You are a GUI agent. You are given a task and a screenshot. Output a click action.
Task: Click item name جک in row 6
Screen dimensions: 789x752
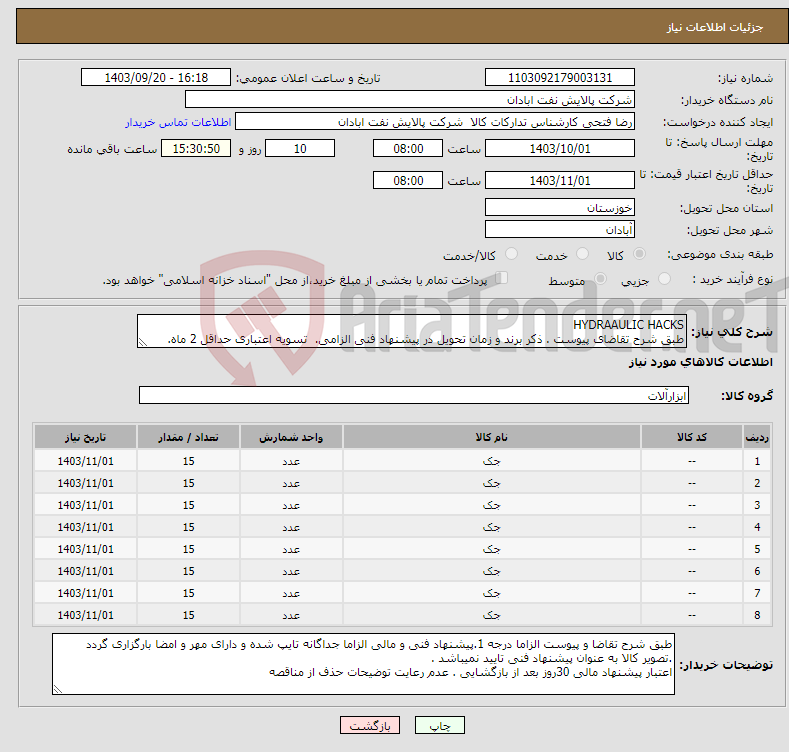tap(492, 571)
